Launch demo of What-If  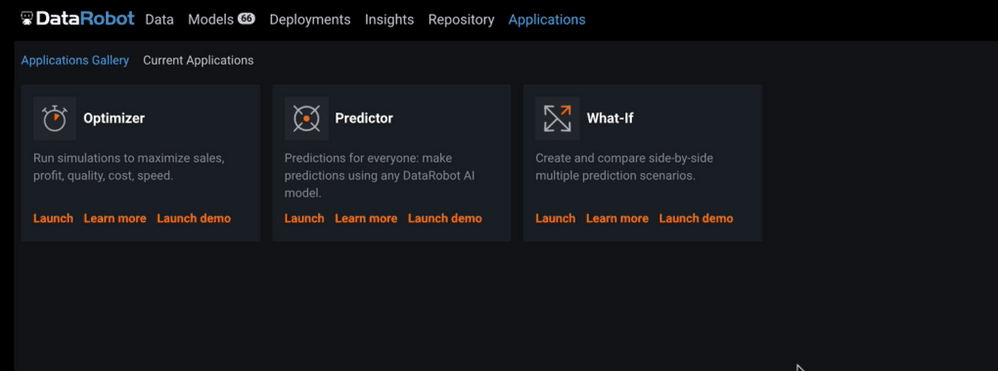pyautogui.click(x=696, y=218)
